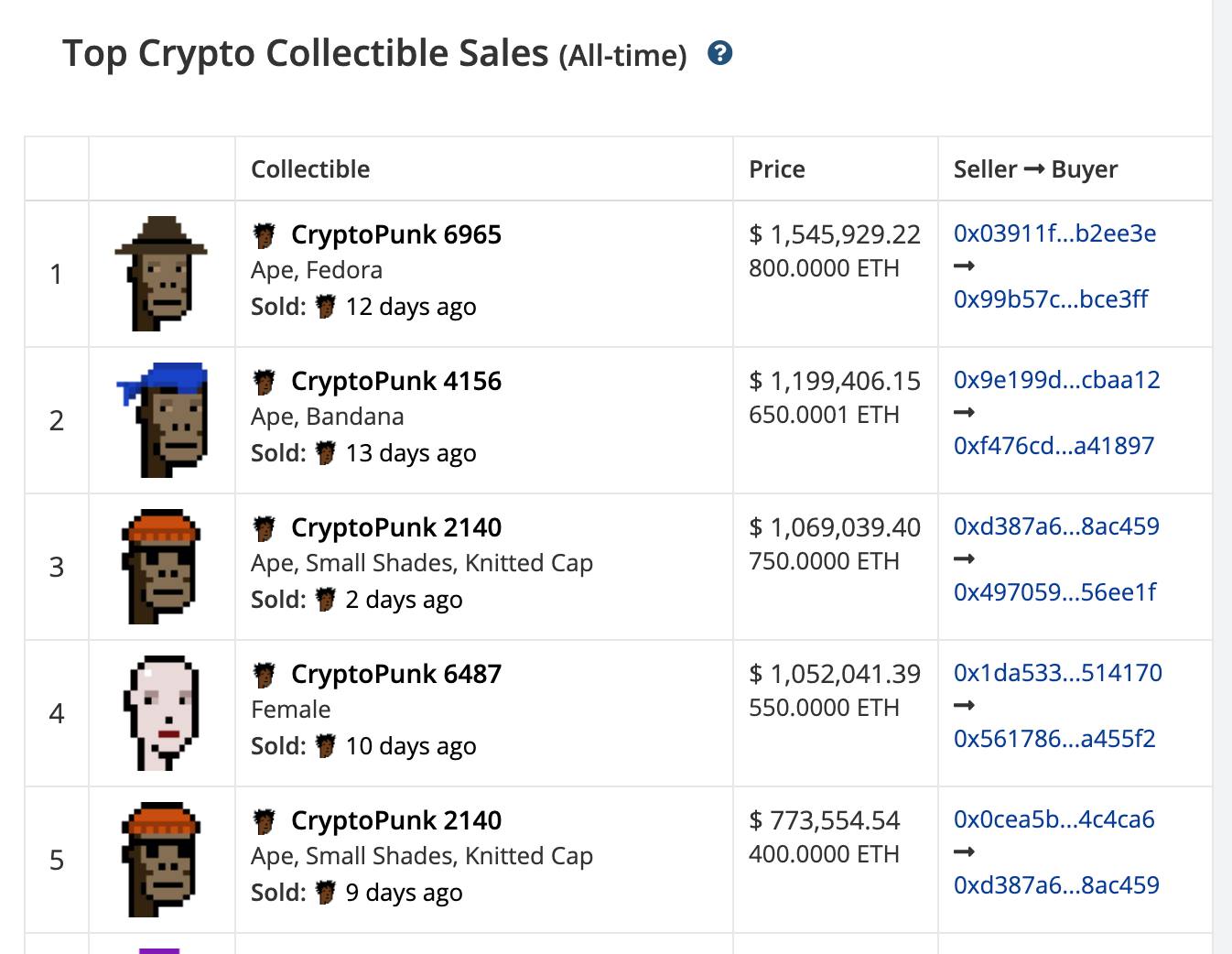1232x954 pixels.
Task: Click the punk icon next to '10 days ago'
Action: 326,746
